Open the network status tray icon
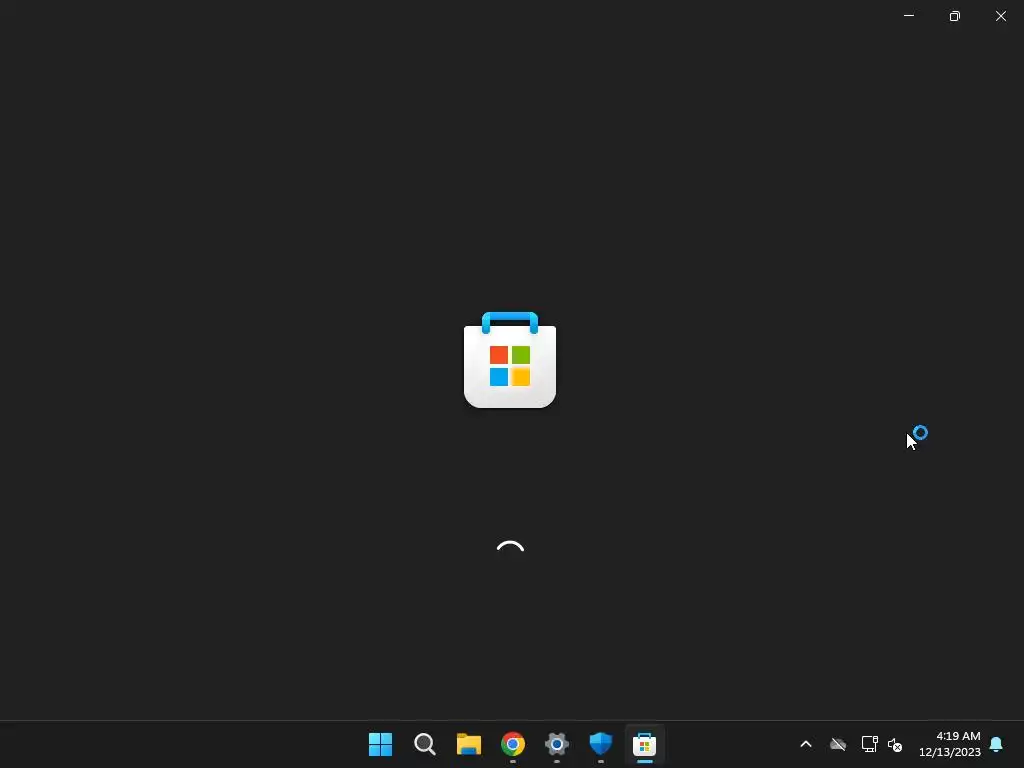The image size is (1024, 768). tap(869, 744)
